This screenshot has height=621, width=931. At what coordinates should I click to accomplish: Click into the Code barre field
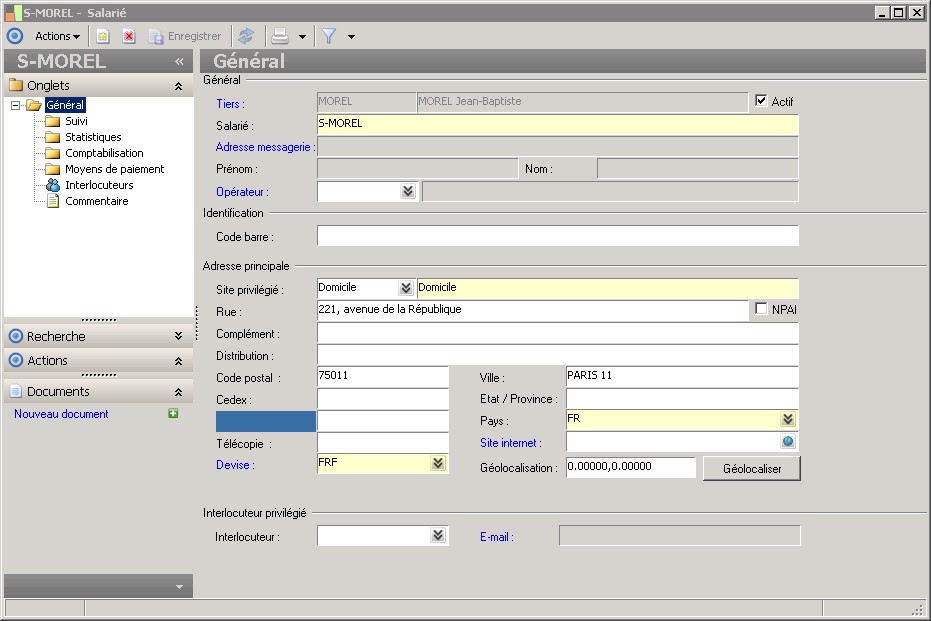(x=557, y=237)
